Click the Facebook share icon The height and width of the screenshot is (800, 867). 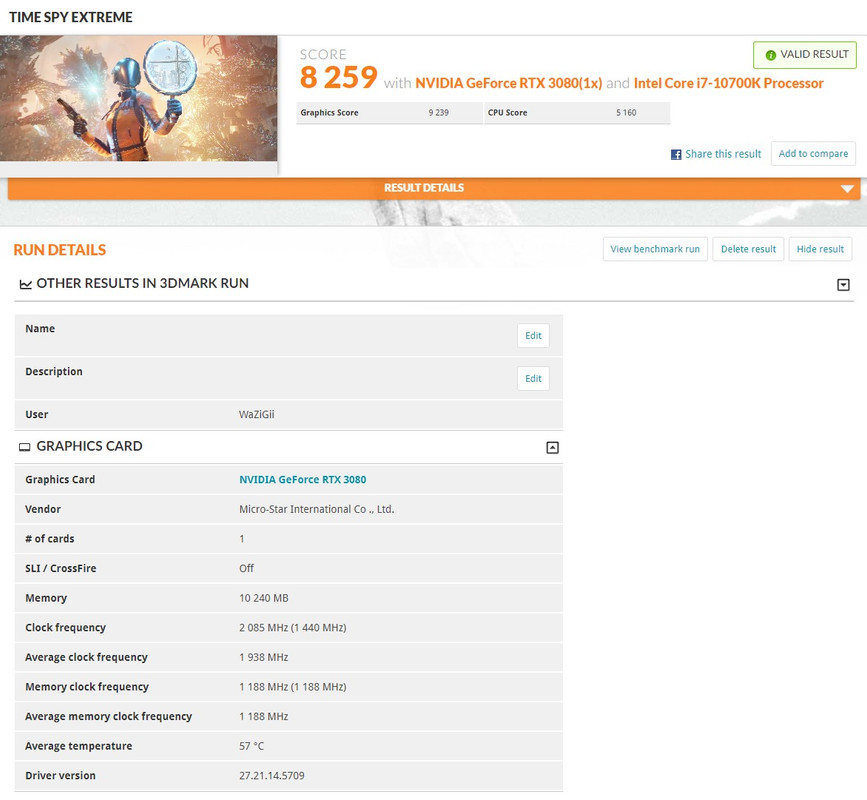coord(676,155)
